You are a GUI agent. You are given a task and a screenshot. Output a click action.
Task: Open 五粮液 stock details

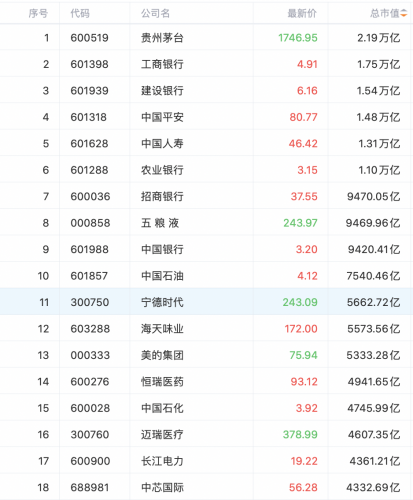point(160,223)
